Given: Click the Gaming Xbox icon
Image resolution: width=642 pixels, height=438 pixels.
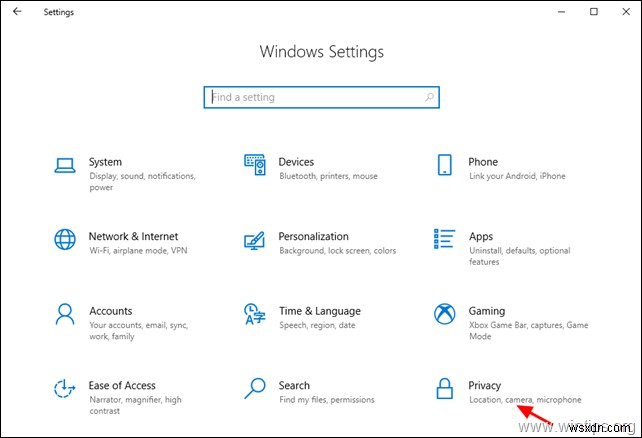Looking at the screenshot, I should [444, 314].
